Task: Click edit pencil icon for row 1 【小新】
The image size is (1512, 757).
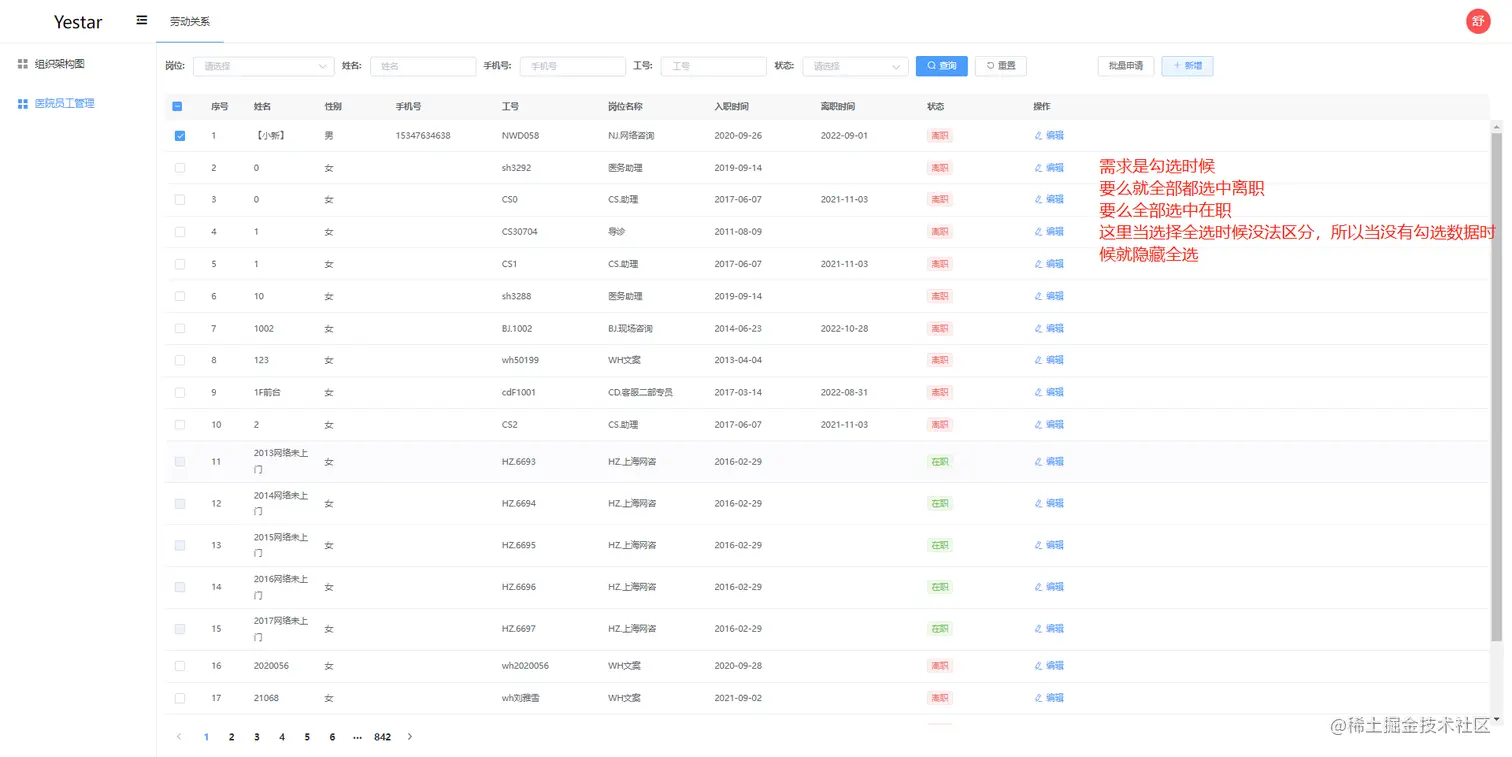Action: [x=1038, y=136]
